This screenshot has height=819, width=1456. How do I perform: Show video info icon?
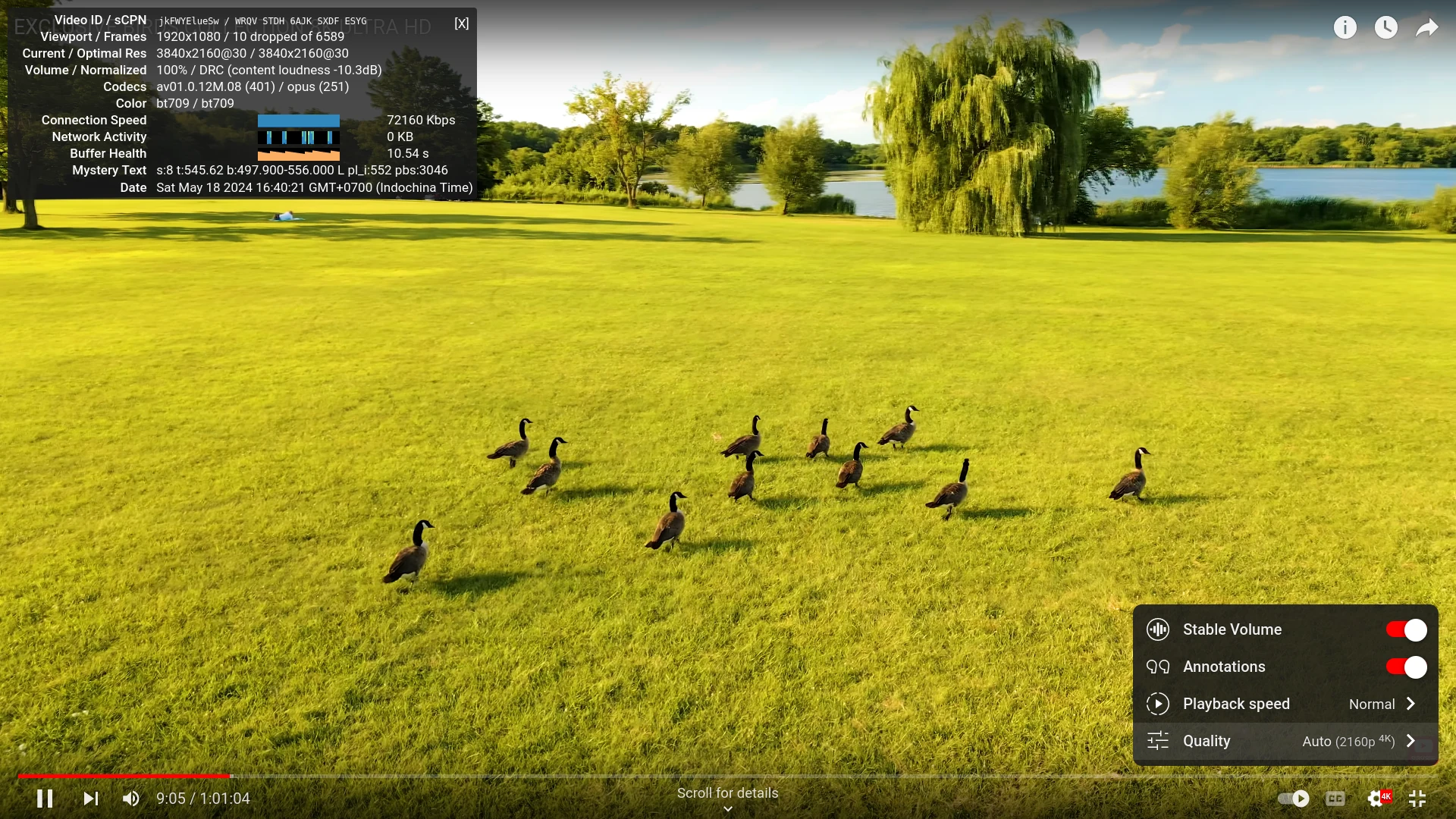point(1345,28)
